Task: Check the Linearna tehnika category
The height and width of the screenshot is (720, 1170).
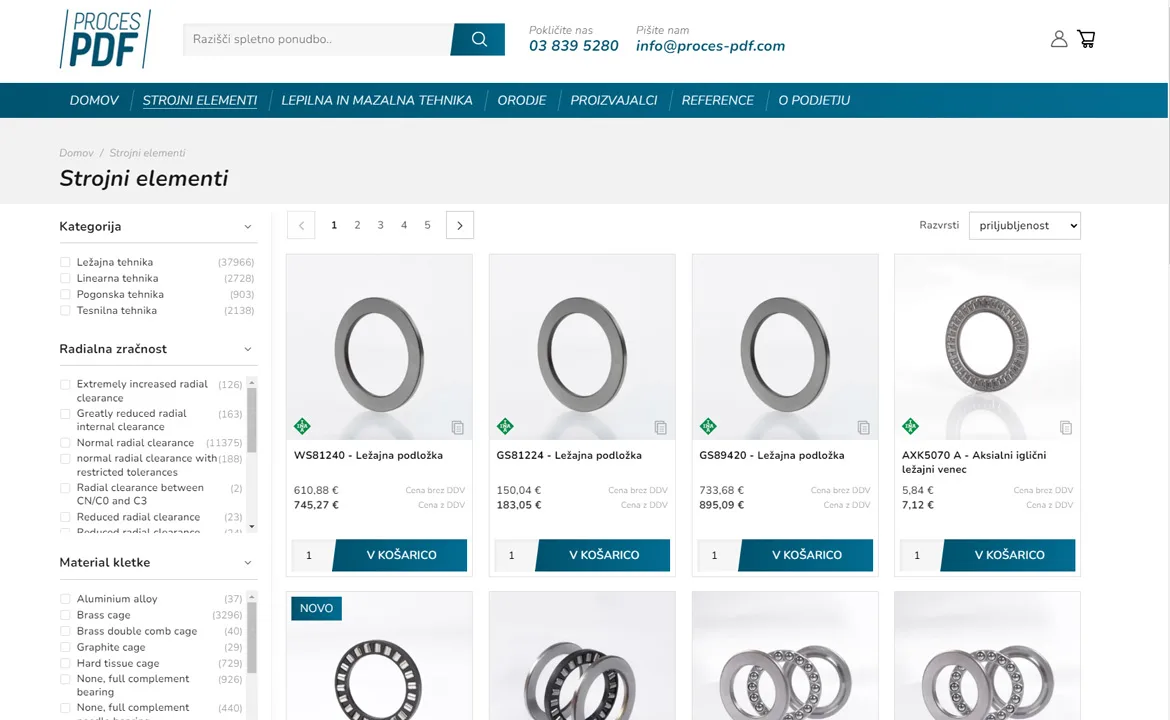Action: click(65, 278)
